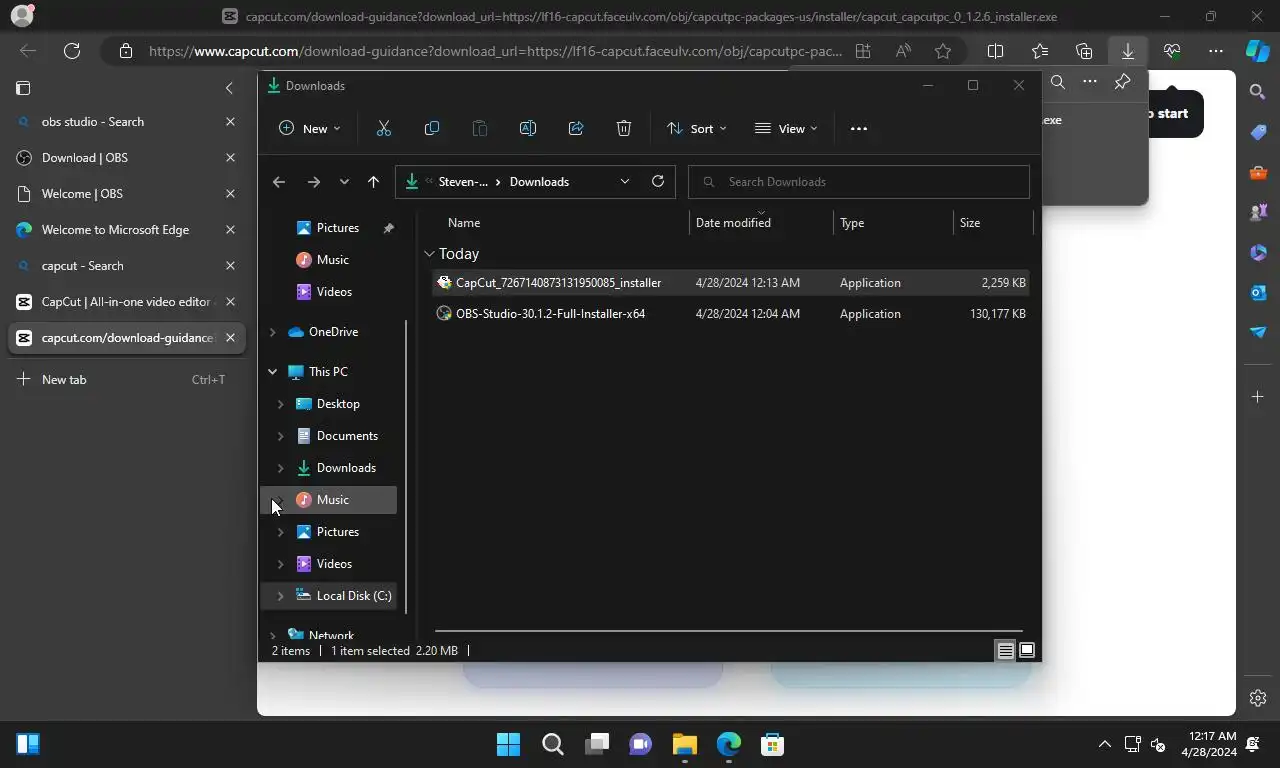Add page to favorites star icon
Screen dimensions: 1280x768
point(943,51)
